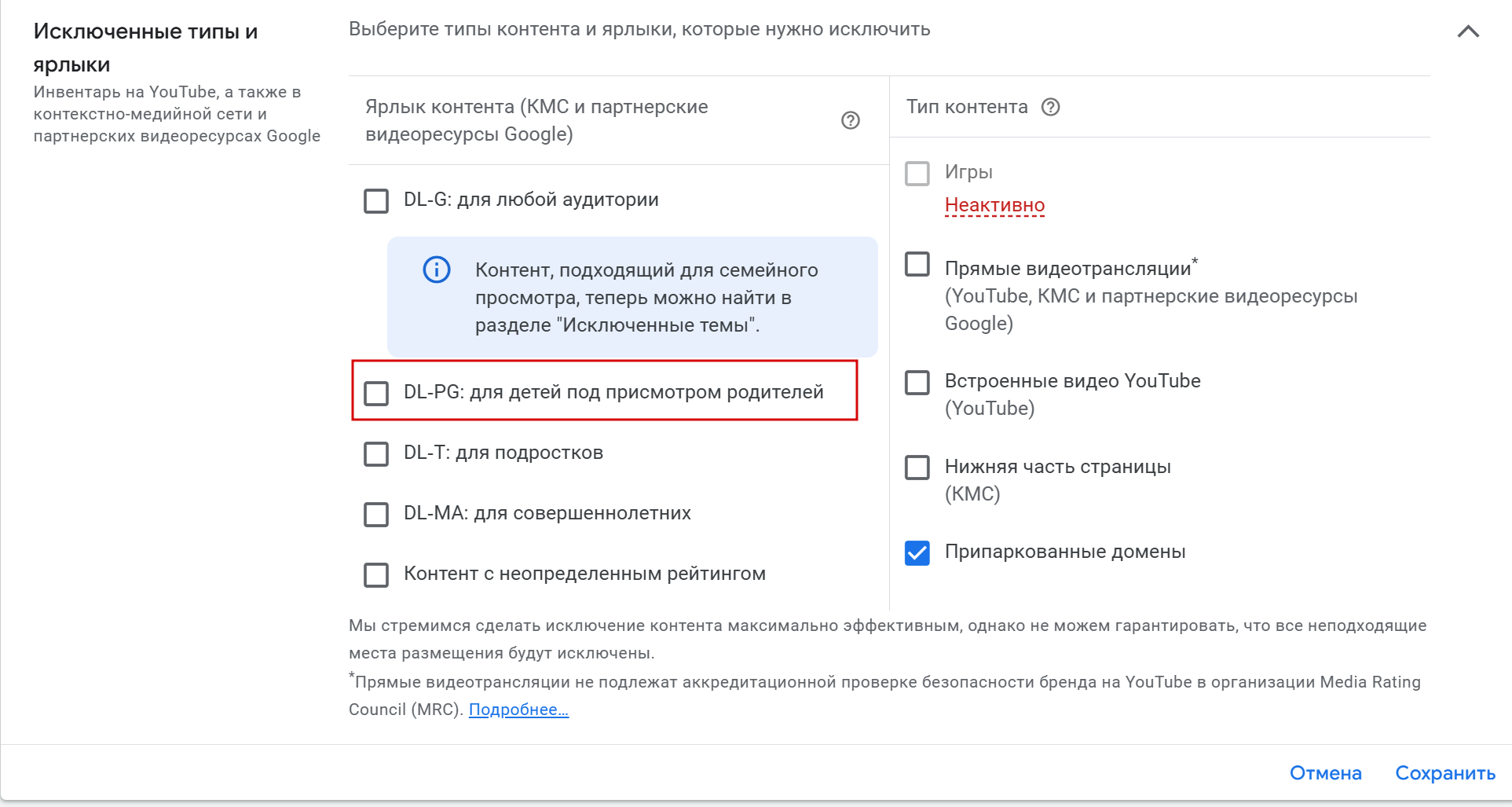The width and height of the screenshot is (1512, 807).
Task: Check DL-G: для любой аудитории checkbox
Action: click(376, 200)
